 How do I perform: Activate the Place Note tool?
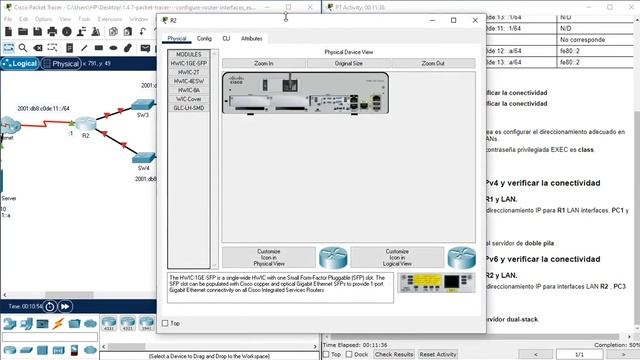click(x=69, y=48)
